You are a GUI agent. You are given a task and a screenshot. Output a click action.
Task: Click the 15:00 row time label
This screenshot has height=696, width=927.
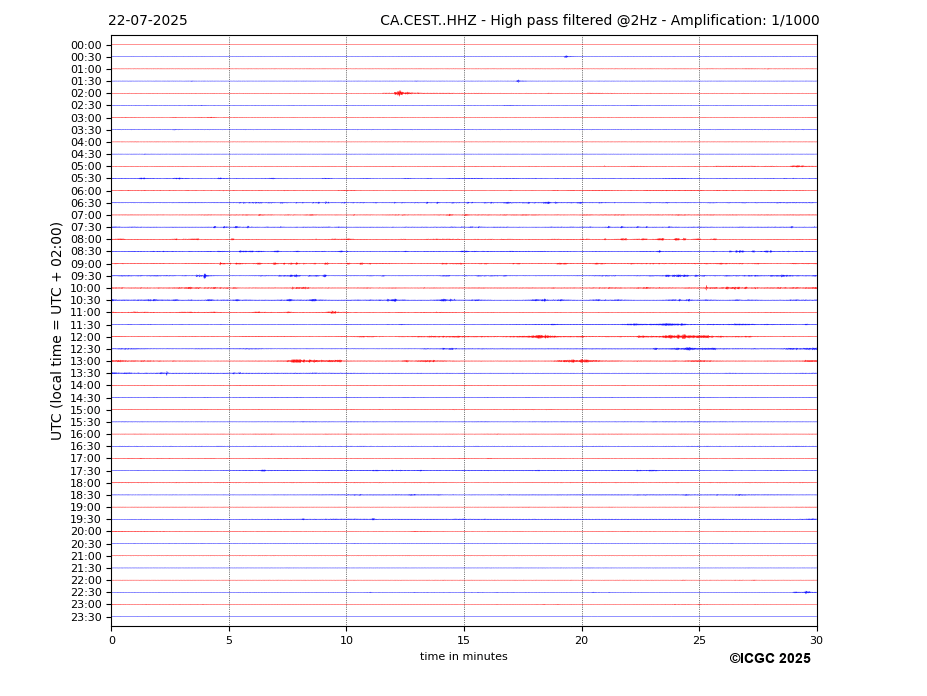(x=86, y=410)
